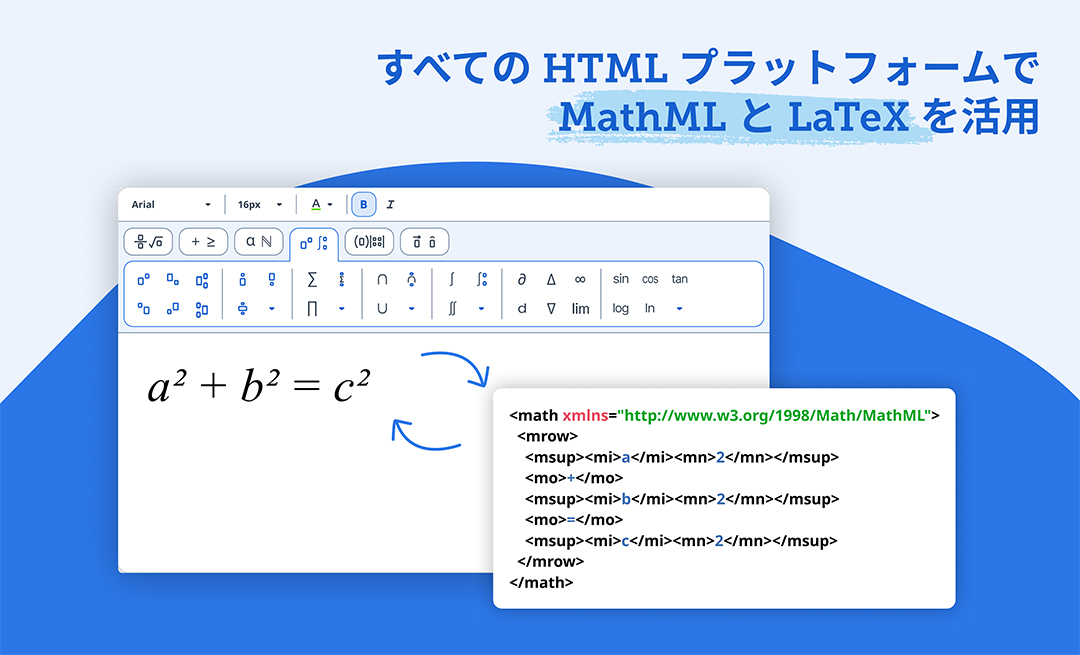Open the text color picker
Image resolution: width=1080 pixels, height=655 pixels.
tap(322, 205)
